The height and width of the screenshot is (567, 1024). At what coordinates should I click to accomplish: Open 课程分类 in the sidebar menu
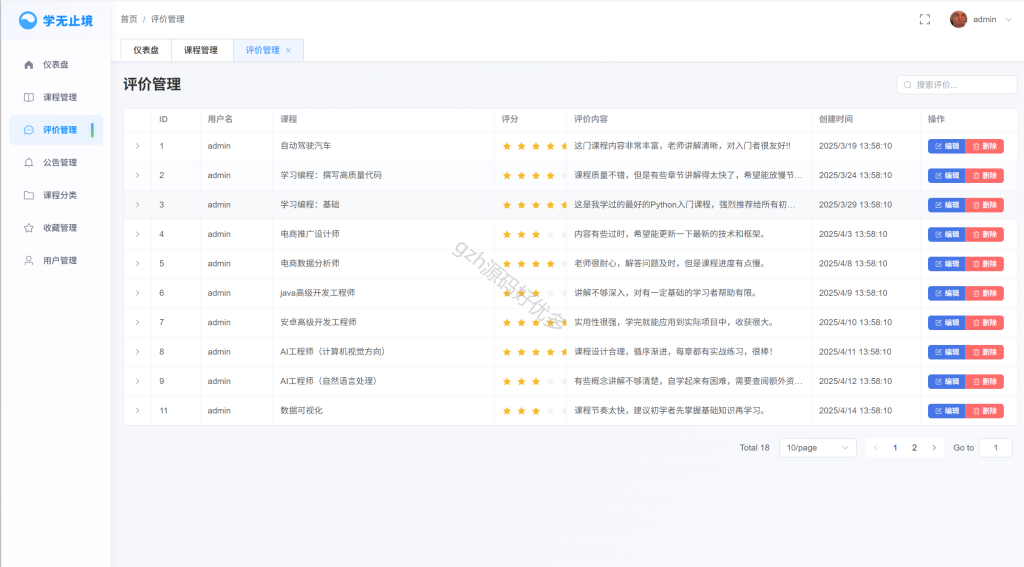[x=56, y=195]
